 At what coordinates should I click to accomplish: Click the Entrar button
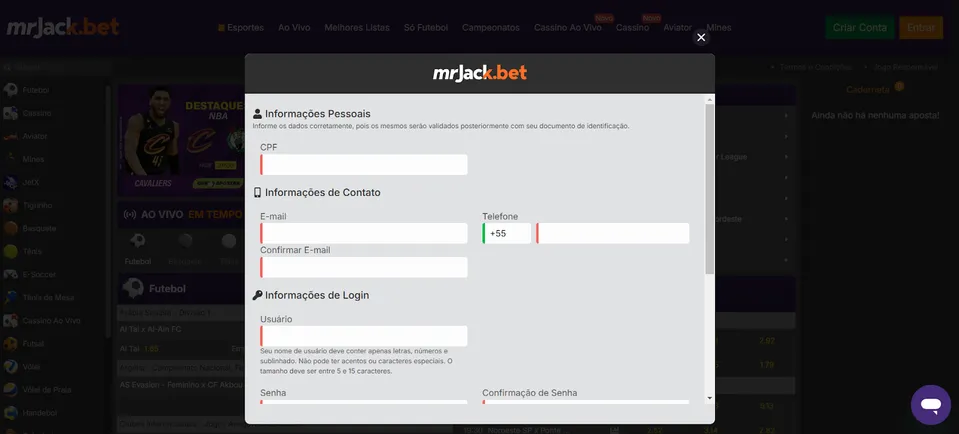tap(921, 28)
